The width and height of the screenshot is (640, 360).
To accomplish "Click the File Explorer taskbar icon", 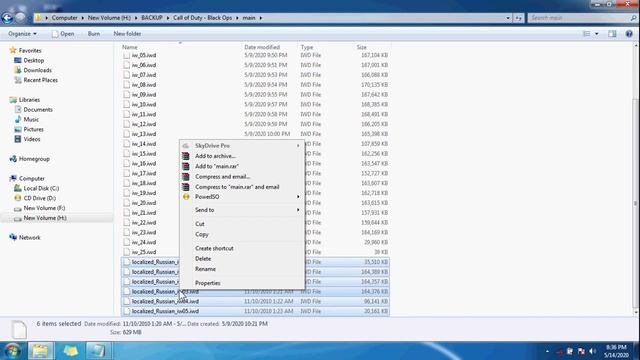I will 40,351.
